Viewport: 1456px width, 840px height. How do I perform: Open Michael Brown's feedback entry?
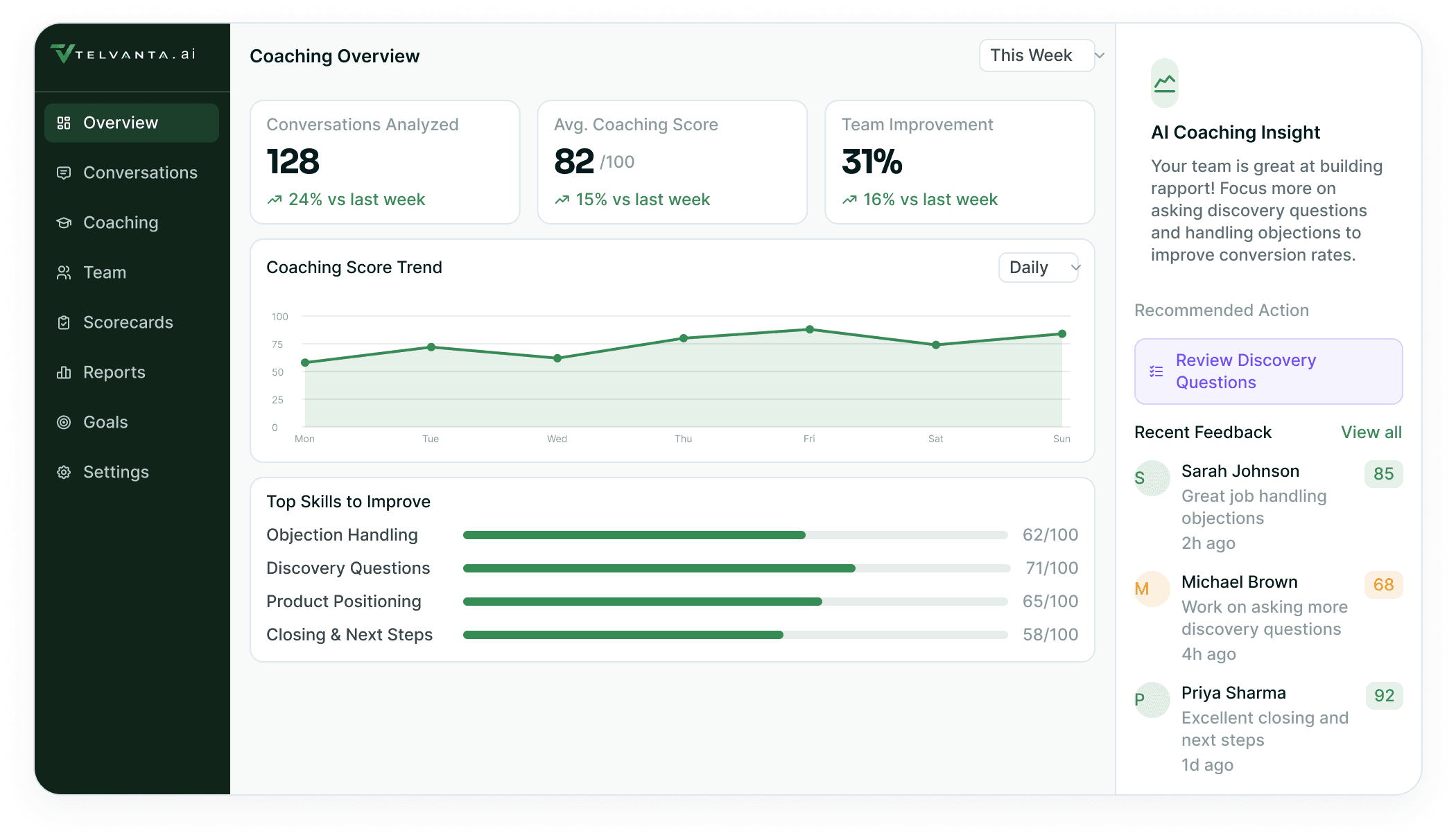click(x=1268, y=618)
